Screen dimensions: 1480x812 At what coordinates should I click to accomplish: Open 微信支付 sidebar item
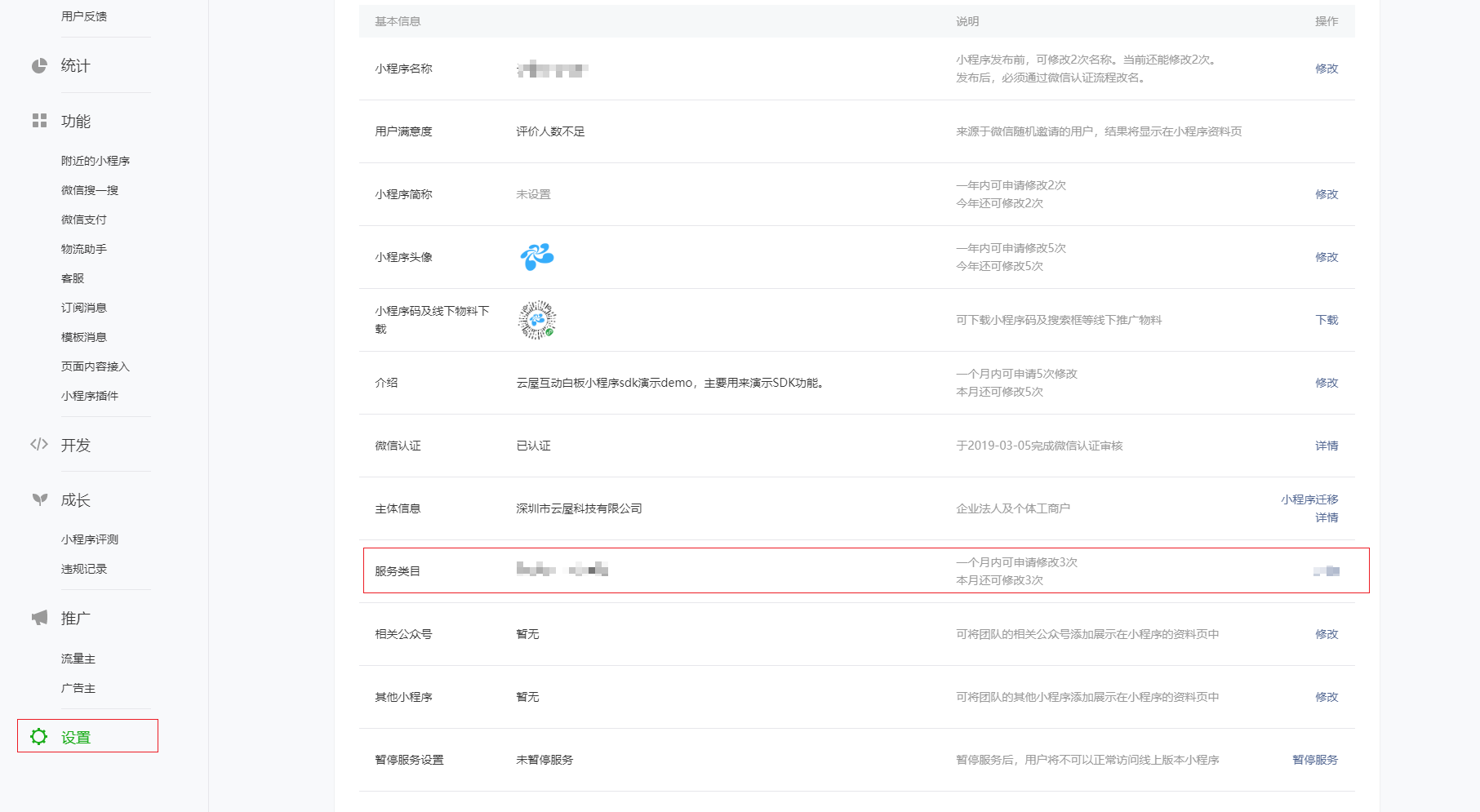pyautogui.click(x=84, y=220)
